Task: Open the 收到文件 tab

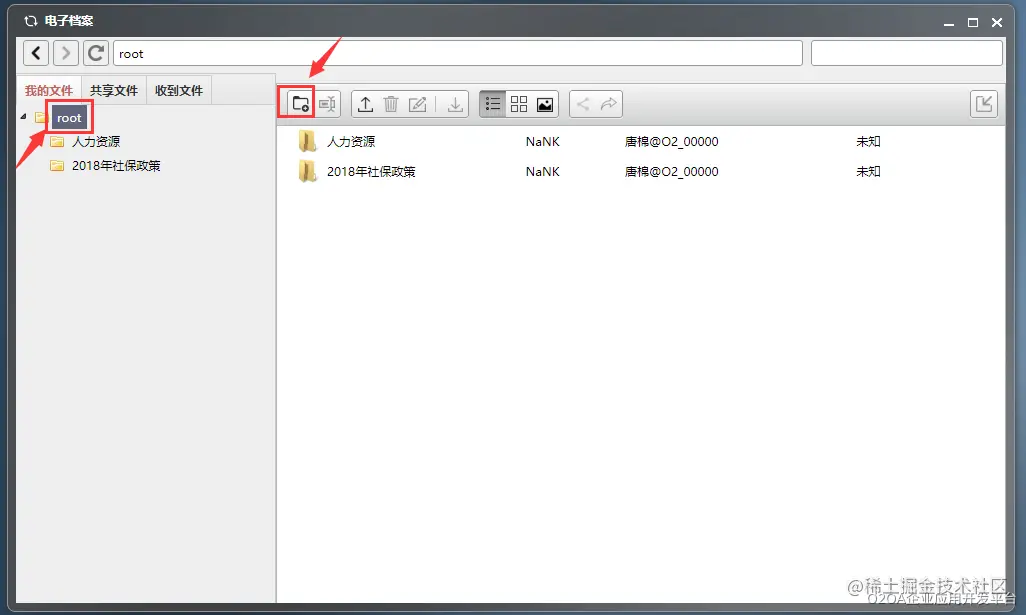Action: (179, 90)
